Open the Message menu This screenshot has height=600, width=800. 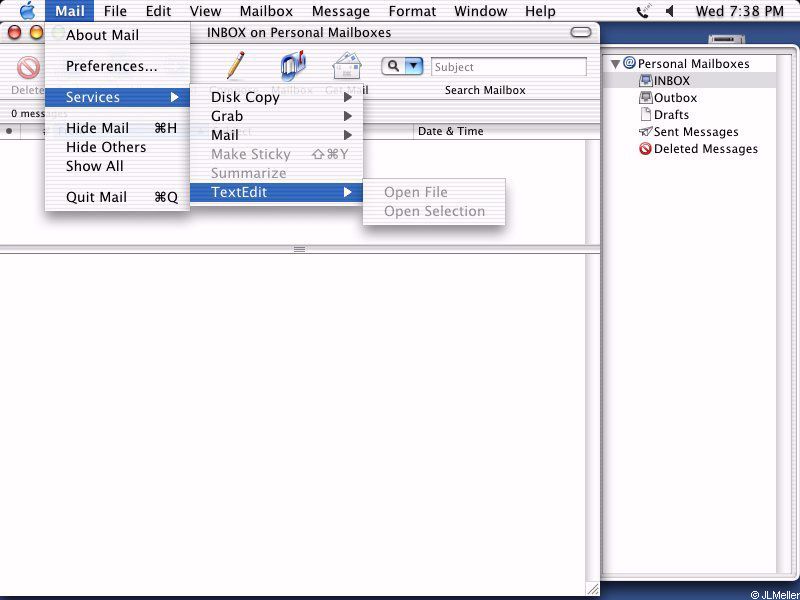pos(341,11)
